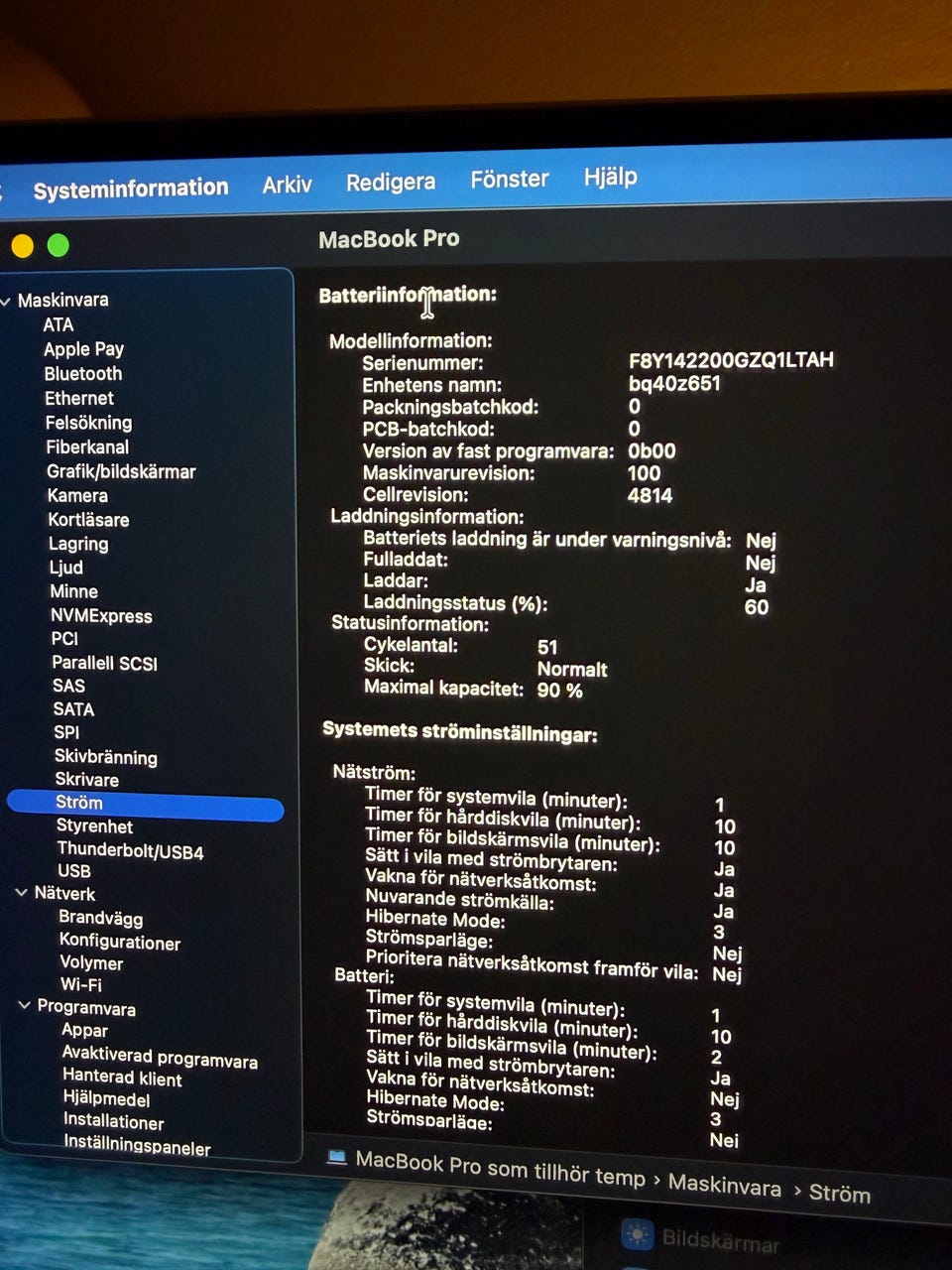Select Volymer under Nätverk
Screen dimensions: 952x1270
91,963
